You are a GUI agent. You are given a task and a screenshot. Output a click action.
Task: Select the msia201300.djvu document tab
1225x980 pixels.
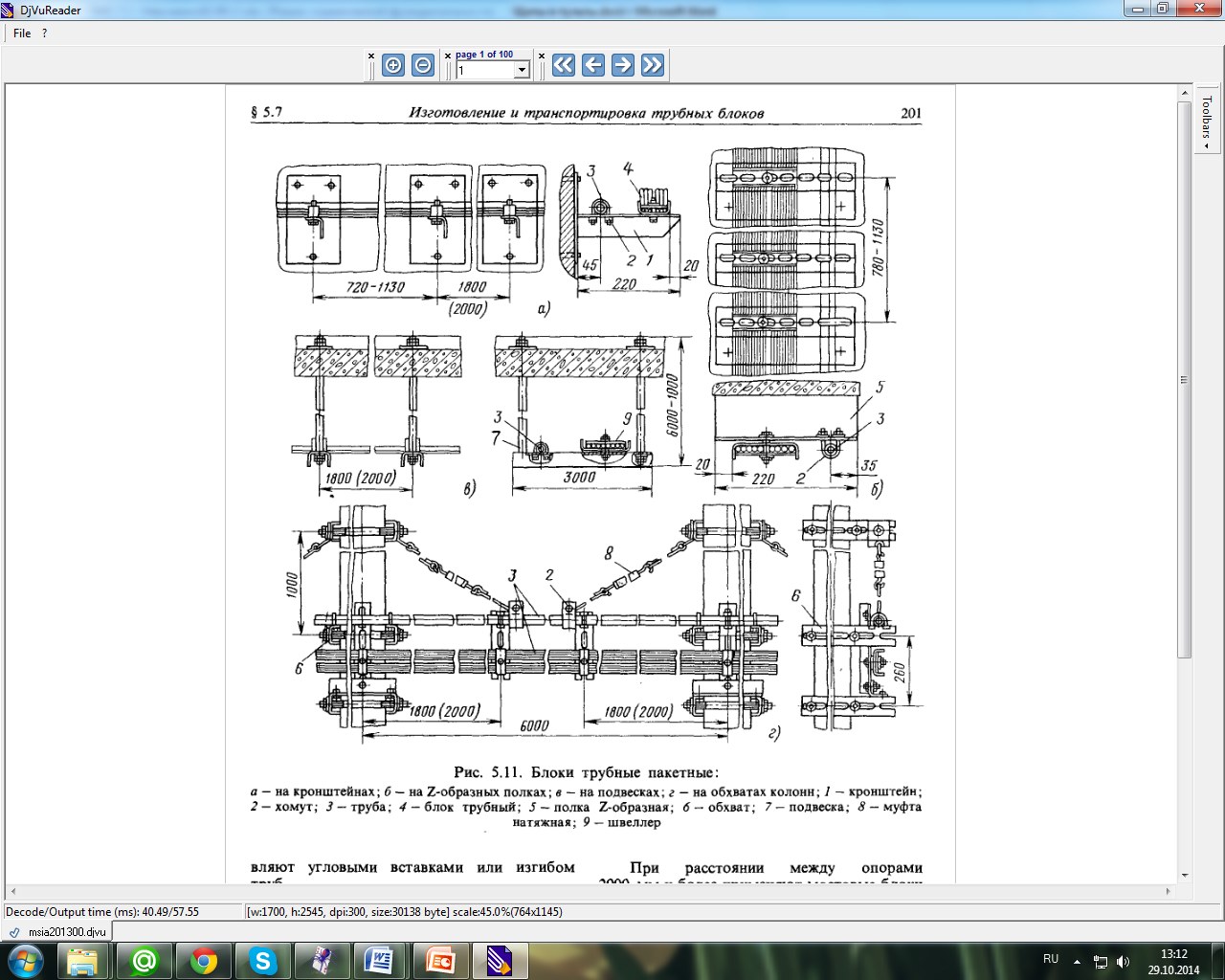[x=57, y=931]
